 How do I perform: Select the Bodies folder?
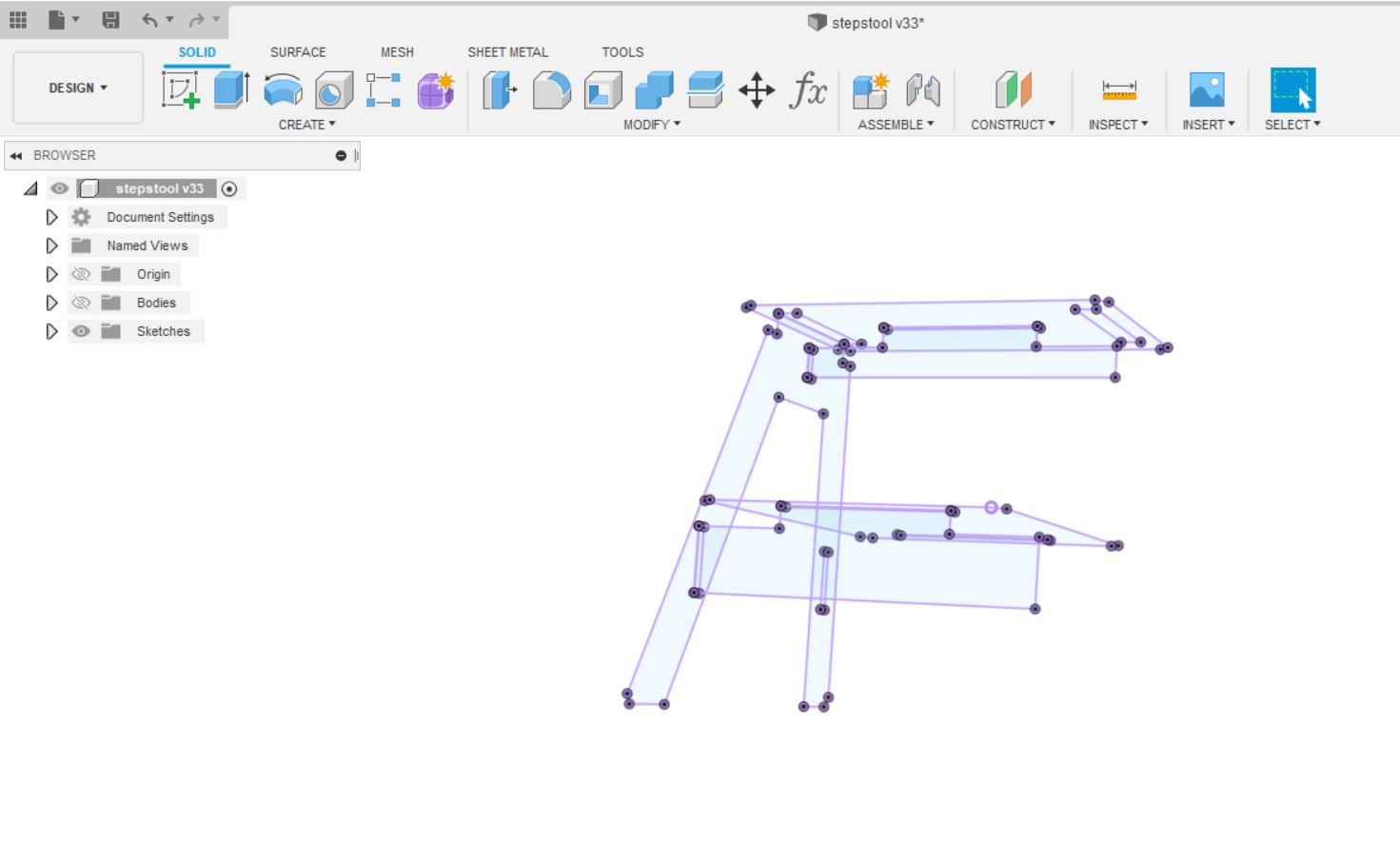pos(156,303)
